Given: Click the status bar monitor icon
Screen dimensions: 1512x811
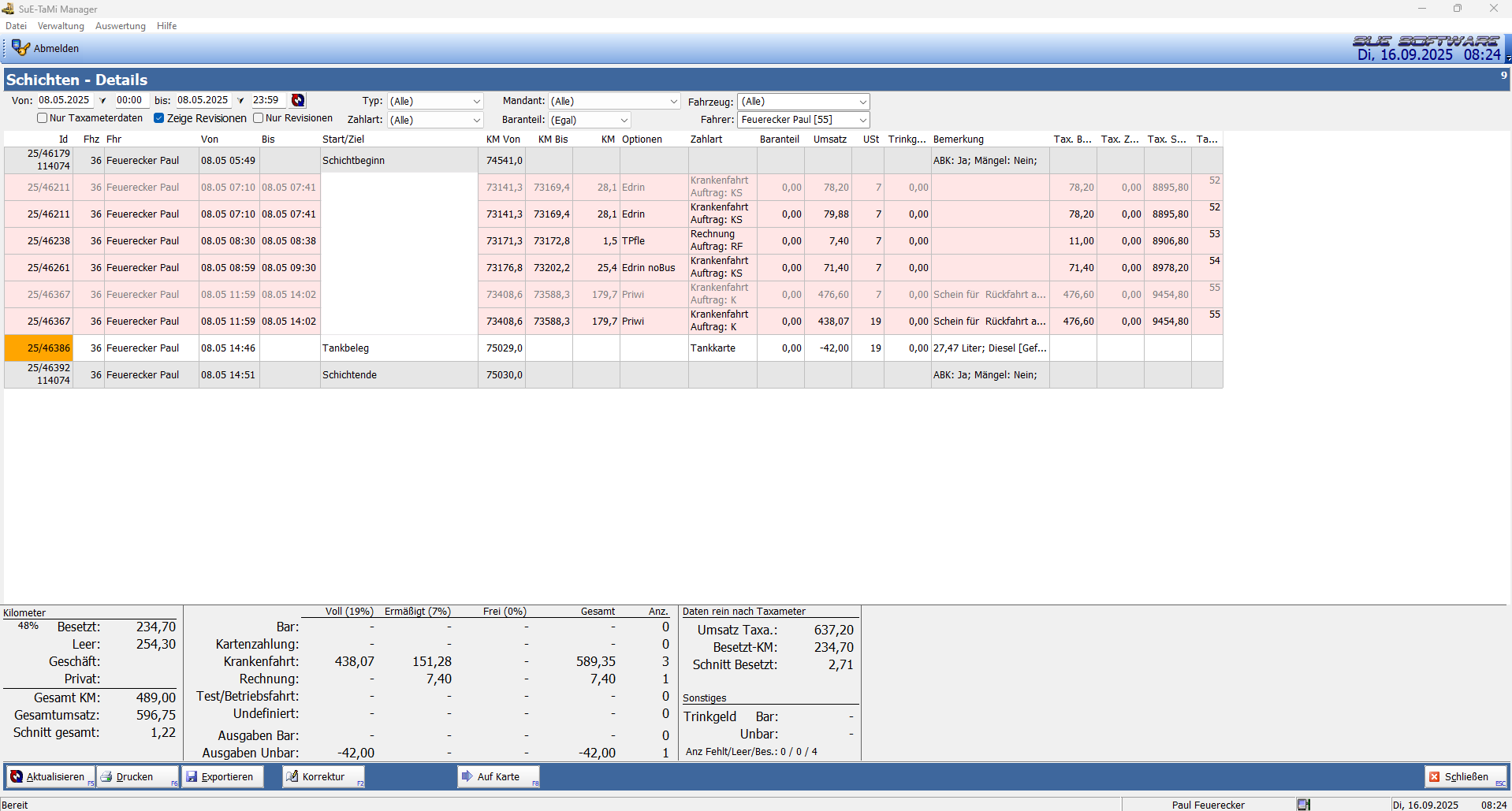Looking at the screenshot, I should click(x=1303, y=805).
